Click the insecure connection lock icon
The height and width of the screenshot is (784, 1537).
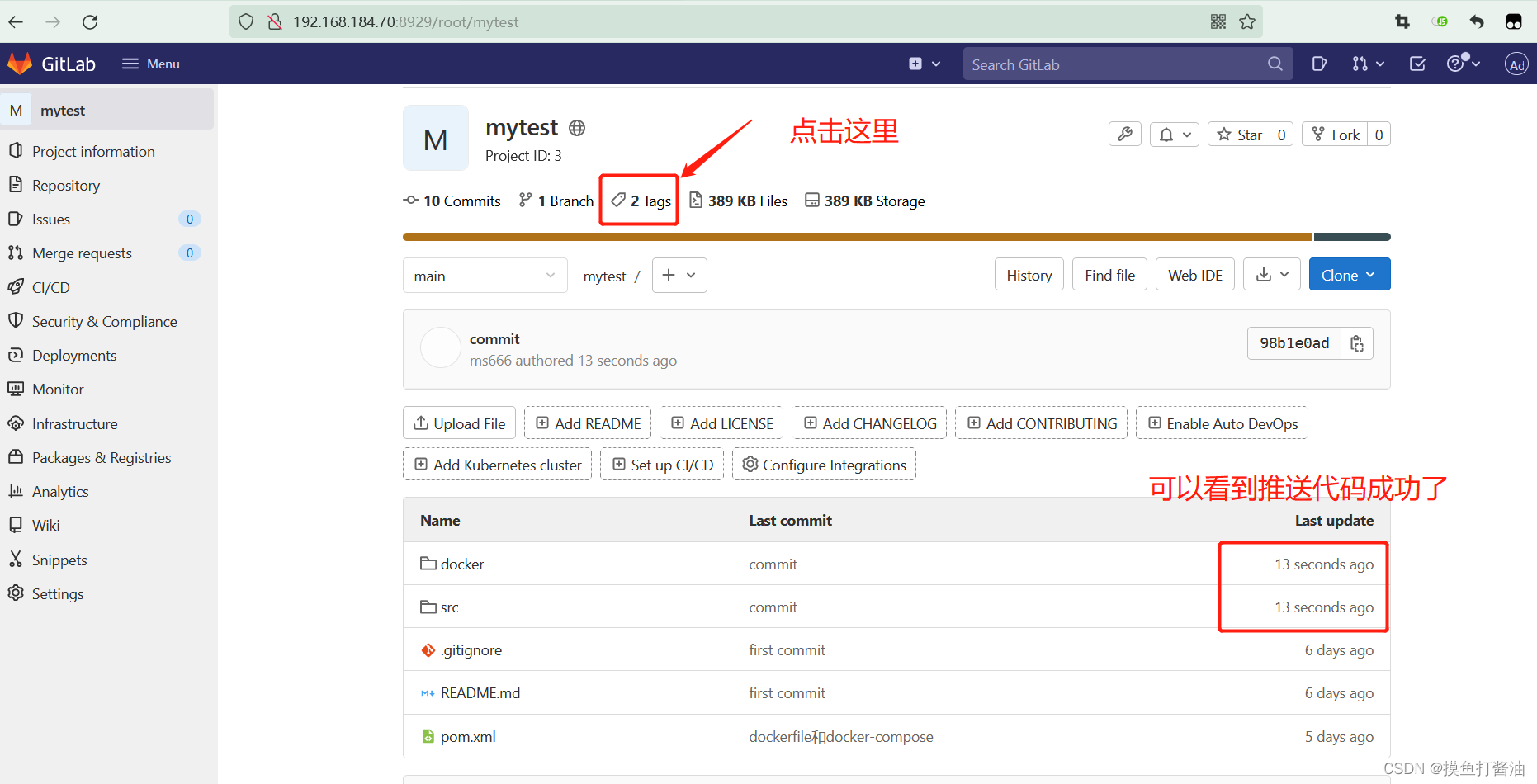(x=275, y=22)
